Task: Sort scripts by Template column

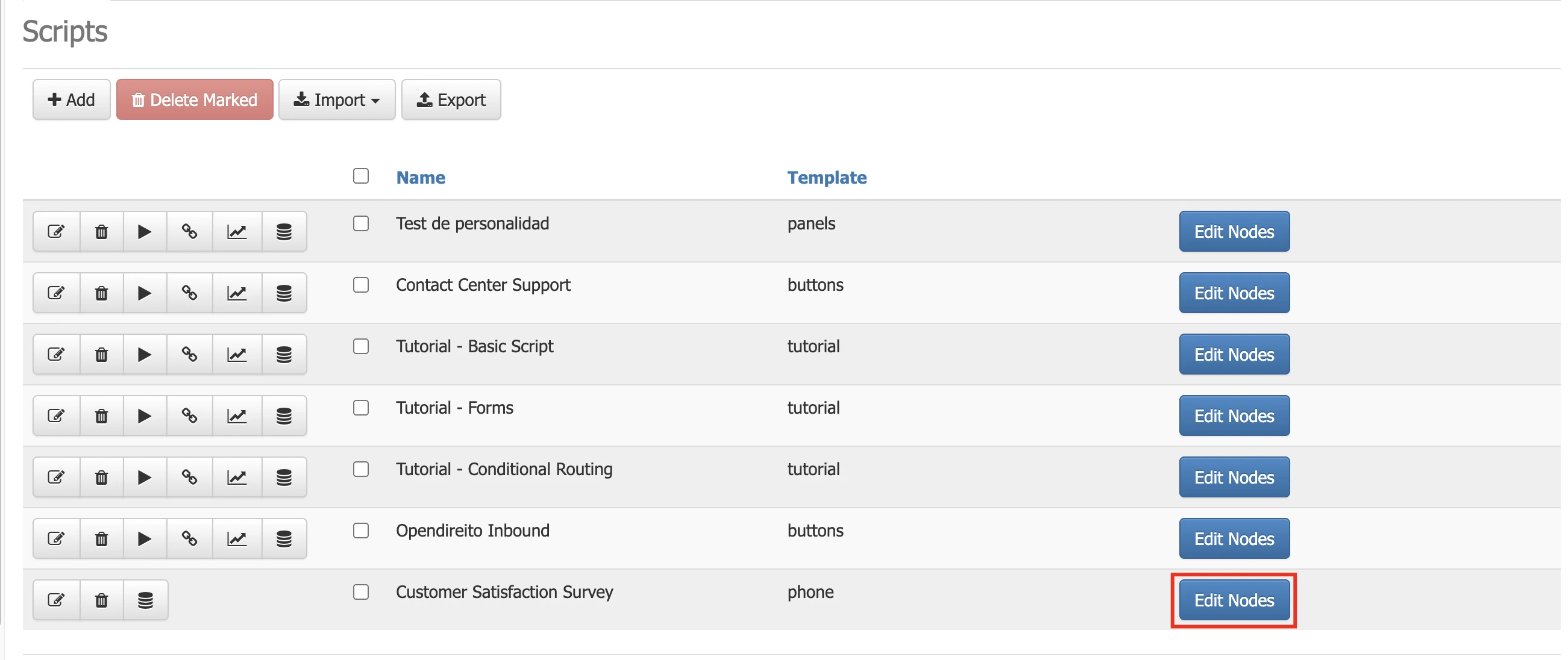Action: pyautogui.click(x=826, y=178)
